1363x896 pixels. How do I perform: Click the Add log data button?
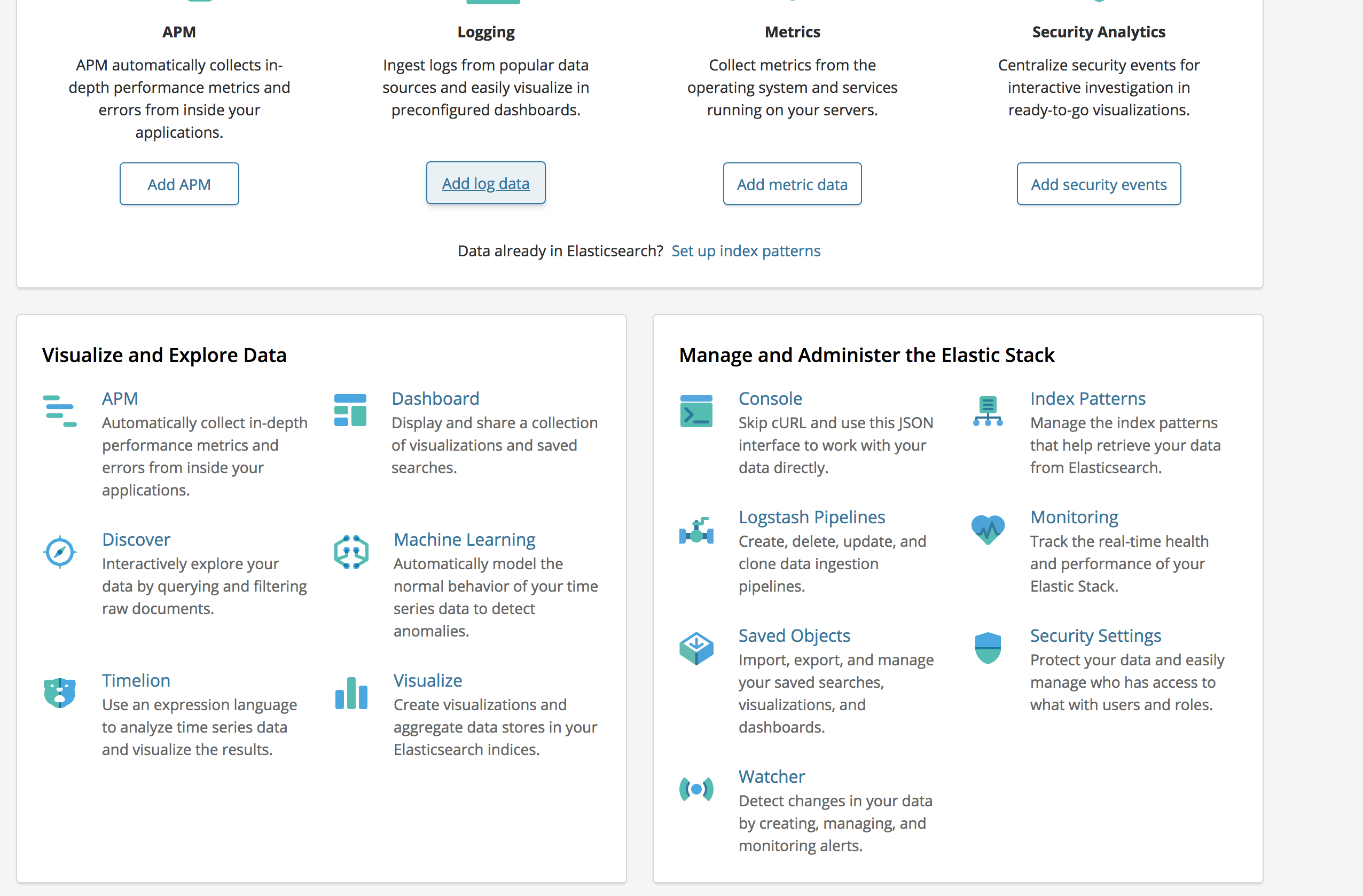(485, 183)
